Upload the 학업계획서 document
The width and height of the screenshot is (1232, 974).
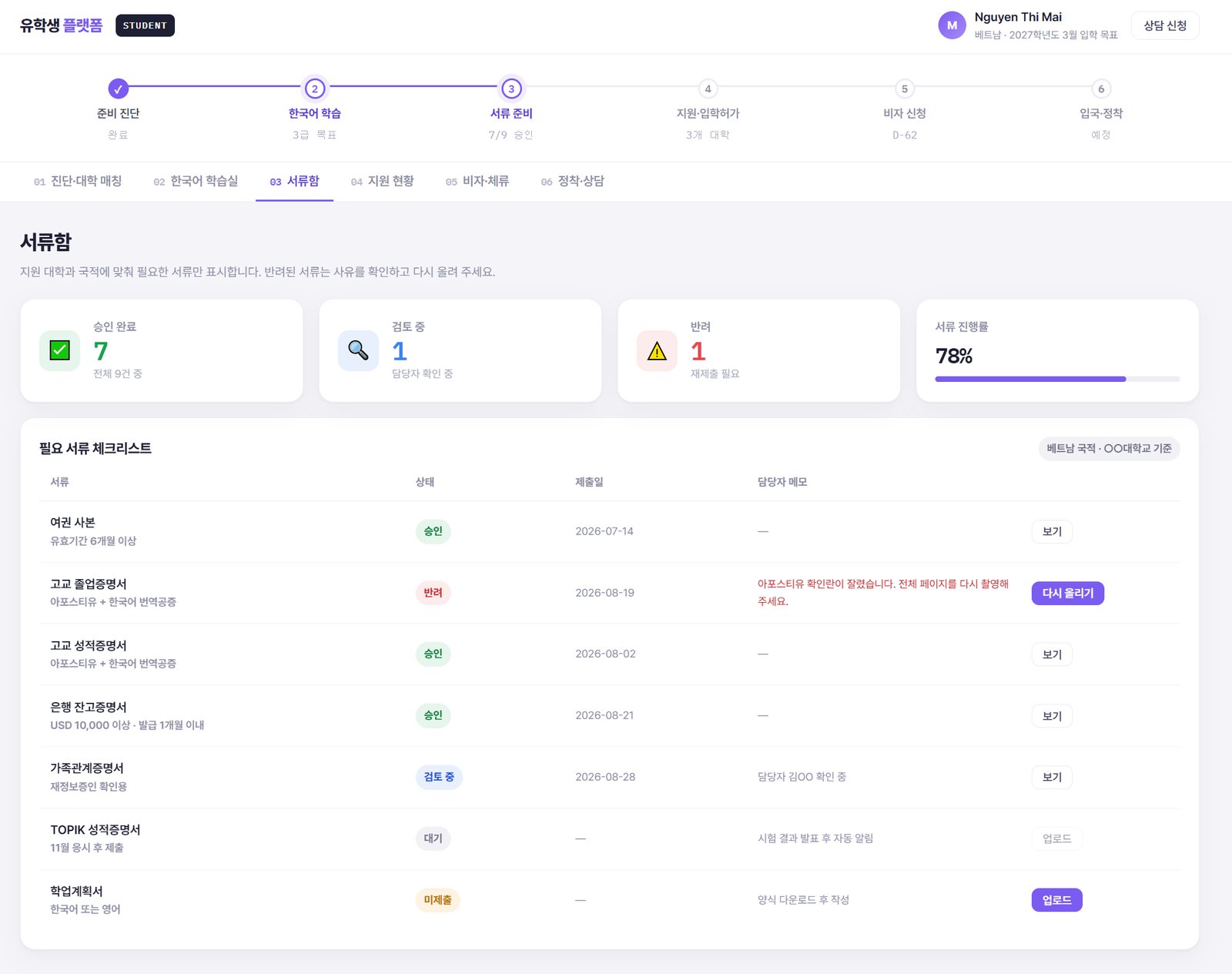[1056, 900]
